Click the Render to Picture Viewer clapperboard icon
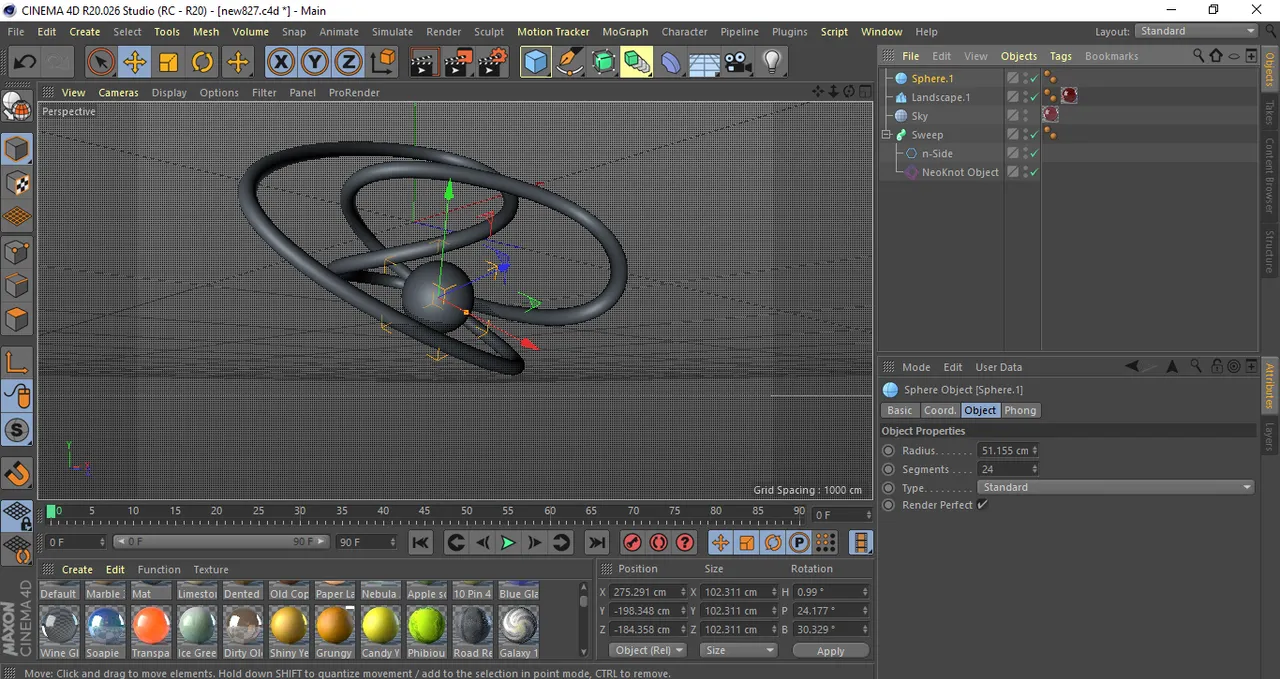 pos(457,63)
